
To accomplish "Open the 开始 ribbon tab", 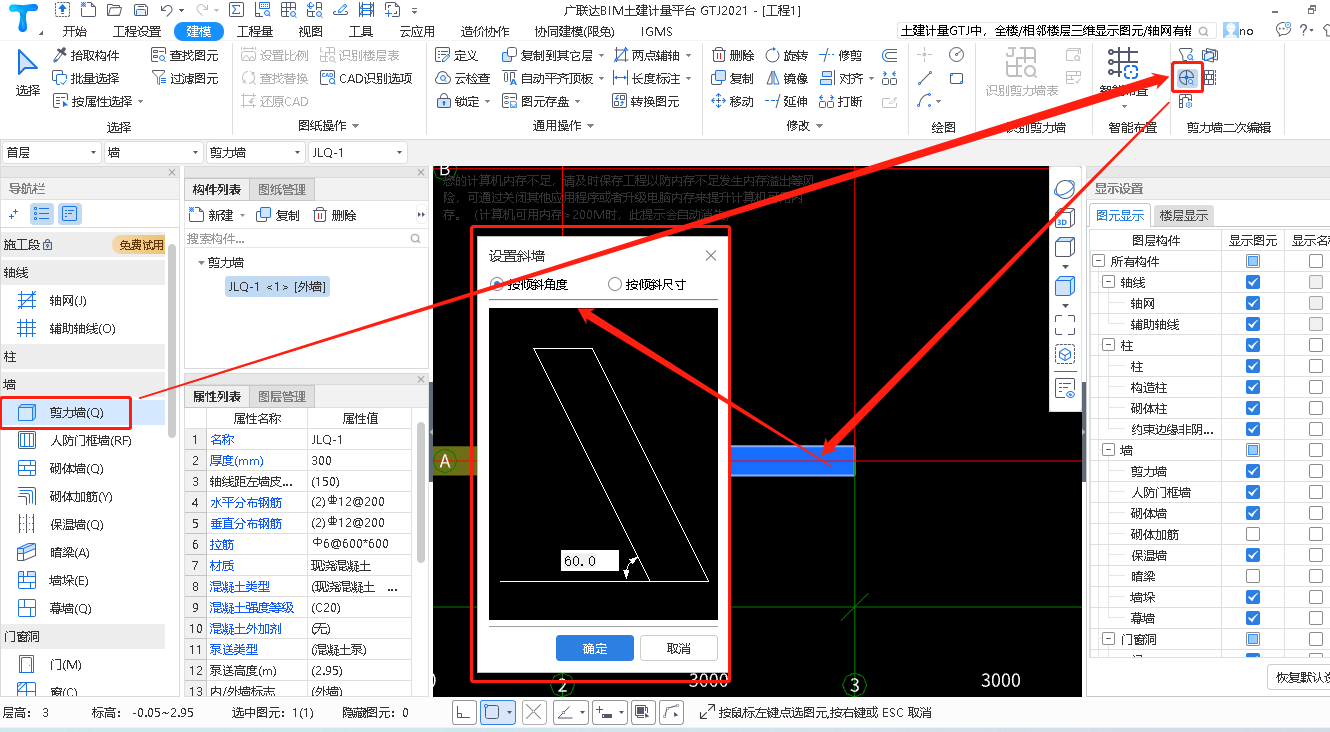I will point(74,31).
